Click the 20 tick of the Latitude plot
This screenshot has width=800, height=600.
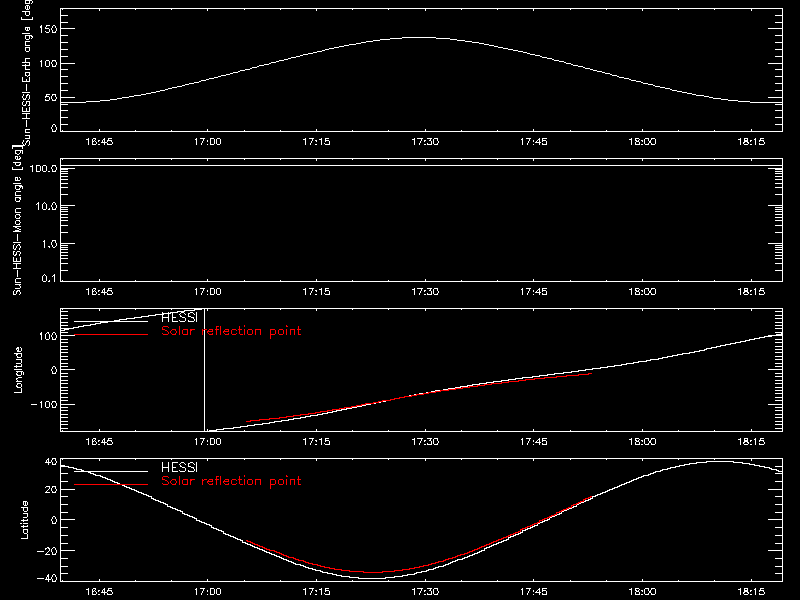click(51, 489)
